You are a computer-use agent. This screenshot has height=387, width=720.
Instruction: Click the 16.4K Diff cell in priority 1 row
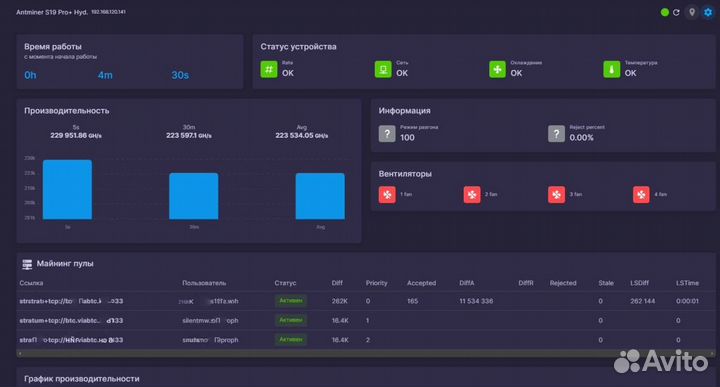pos(340,320)
